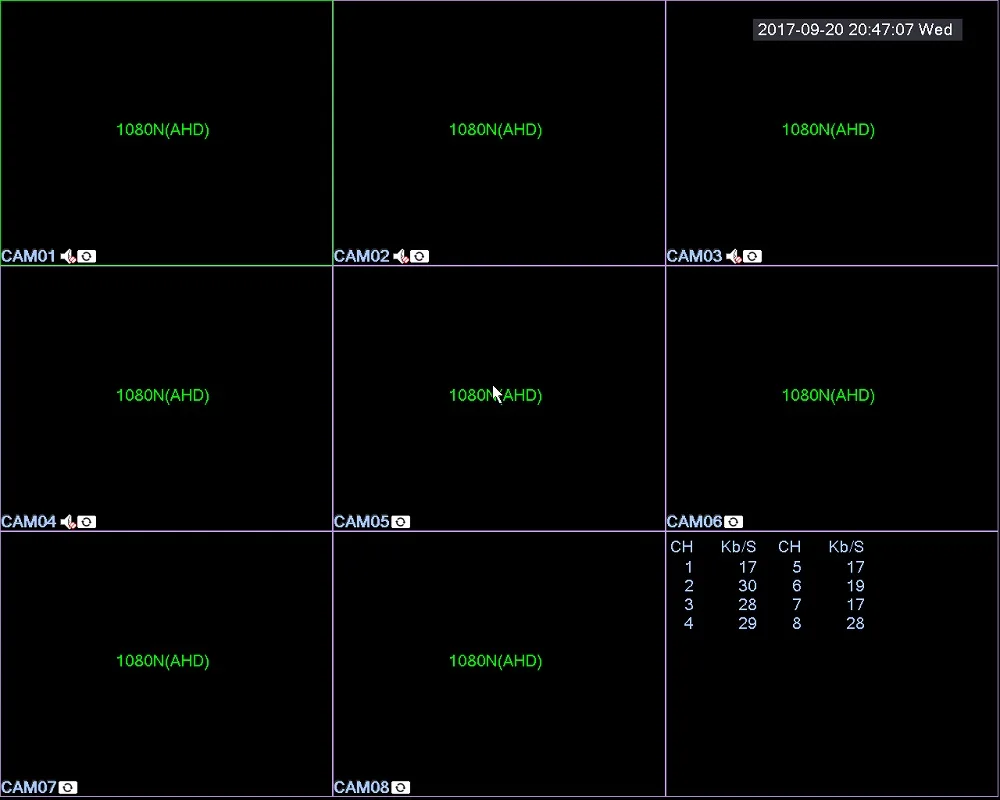1000x800 pixels.
Task: Click the 1080N(AHD) text in CAM08's pane
Action: click(x=496, y=661)
